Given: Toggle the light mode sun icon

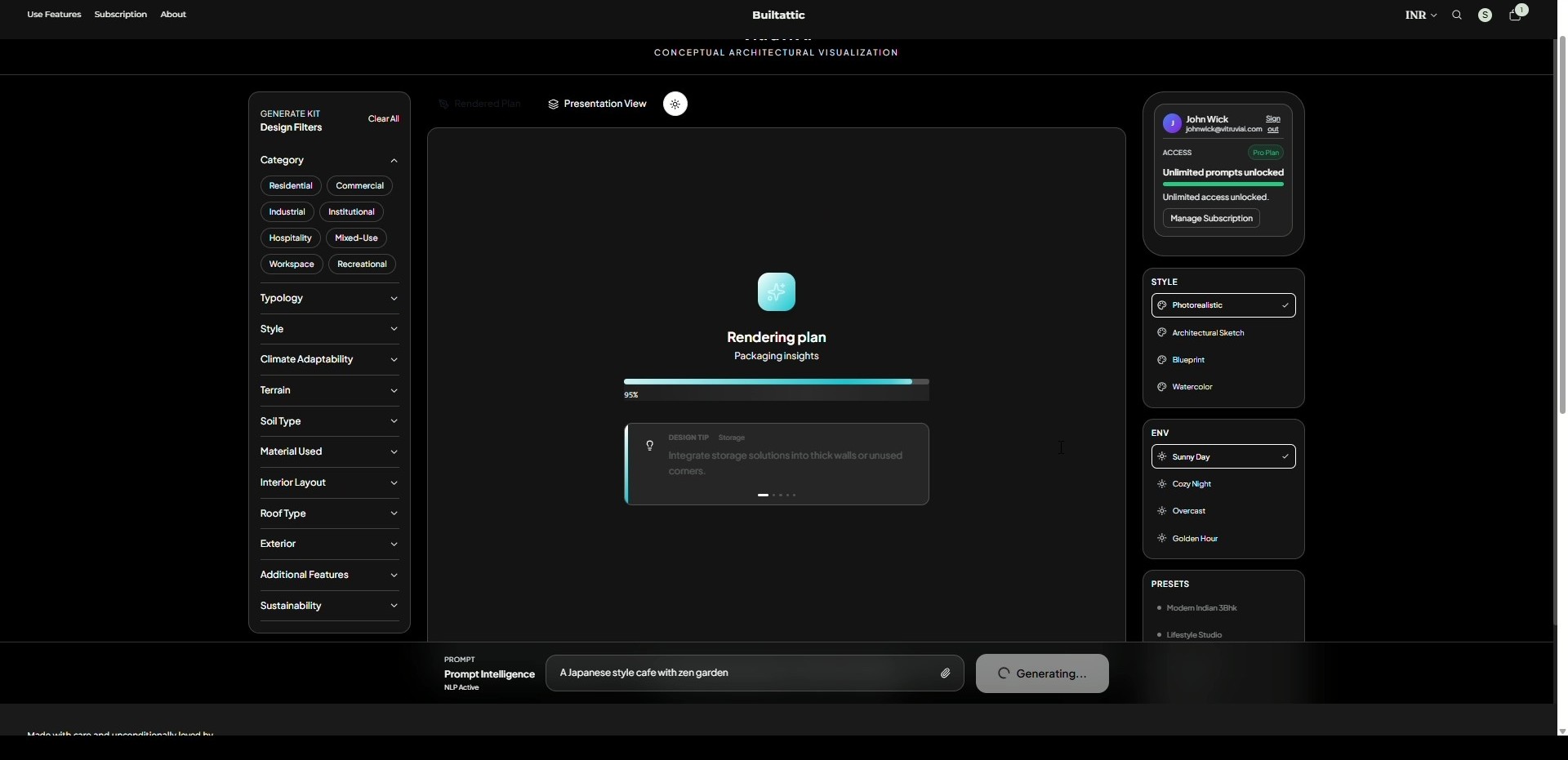Looking at the screenshot, I should (675, 104).
